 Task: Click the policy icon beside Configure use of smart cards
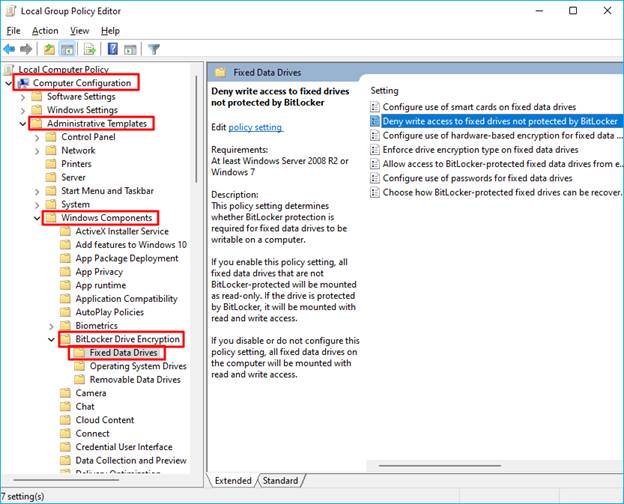click(374, 107)
